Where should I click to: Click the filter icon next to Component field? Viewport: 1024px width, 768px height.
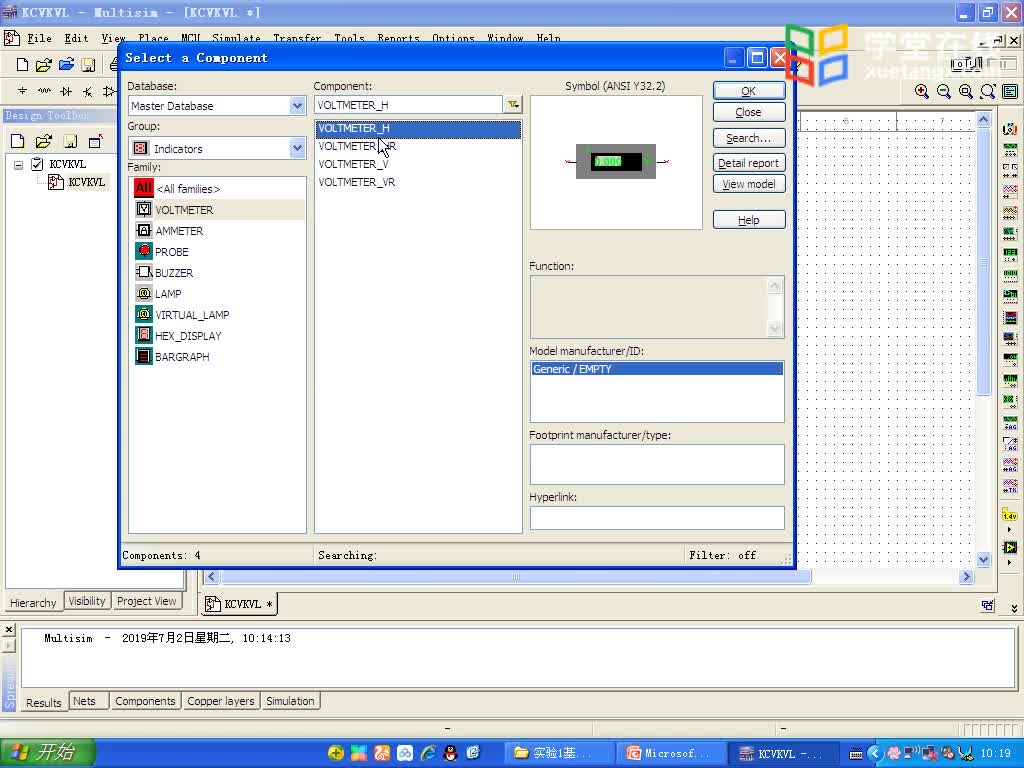pos(513,104)
